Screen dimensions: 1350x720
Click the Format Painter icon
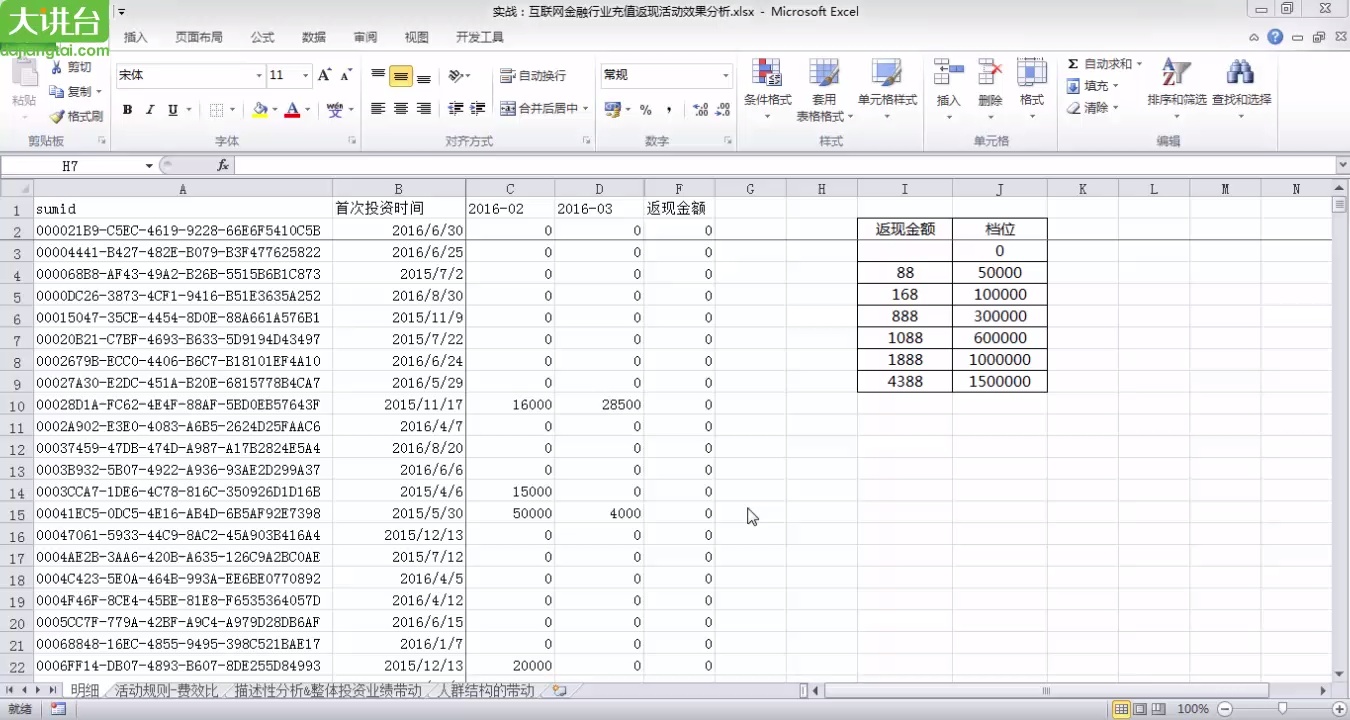pos(58,116)
